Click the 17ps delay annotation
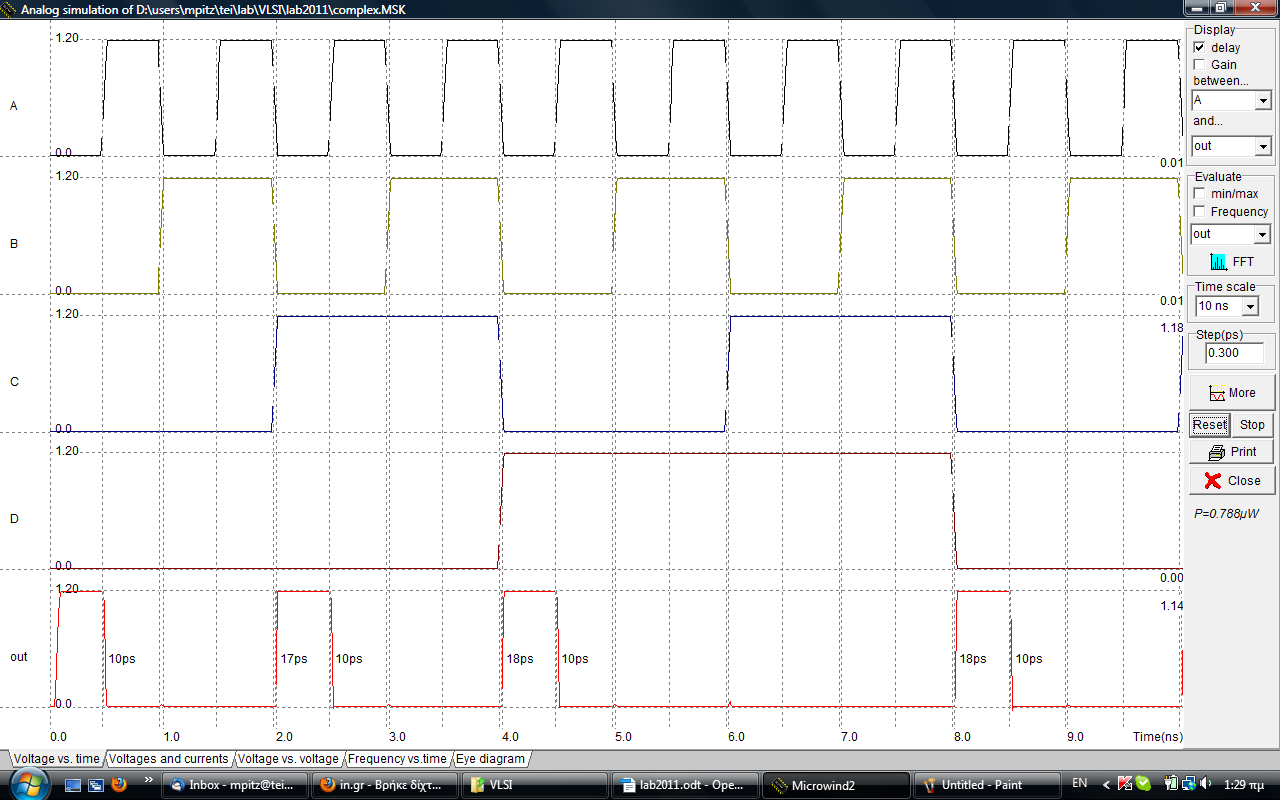 (x=293, y=659)
